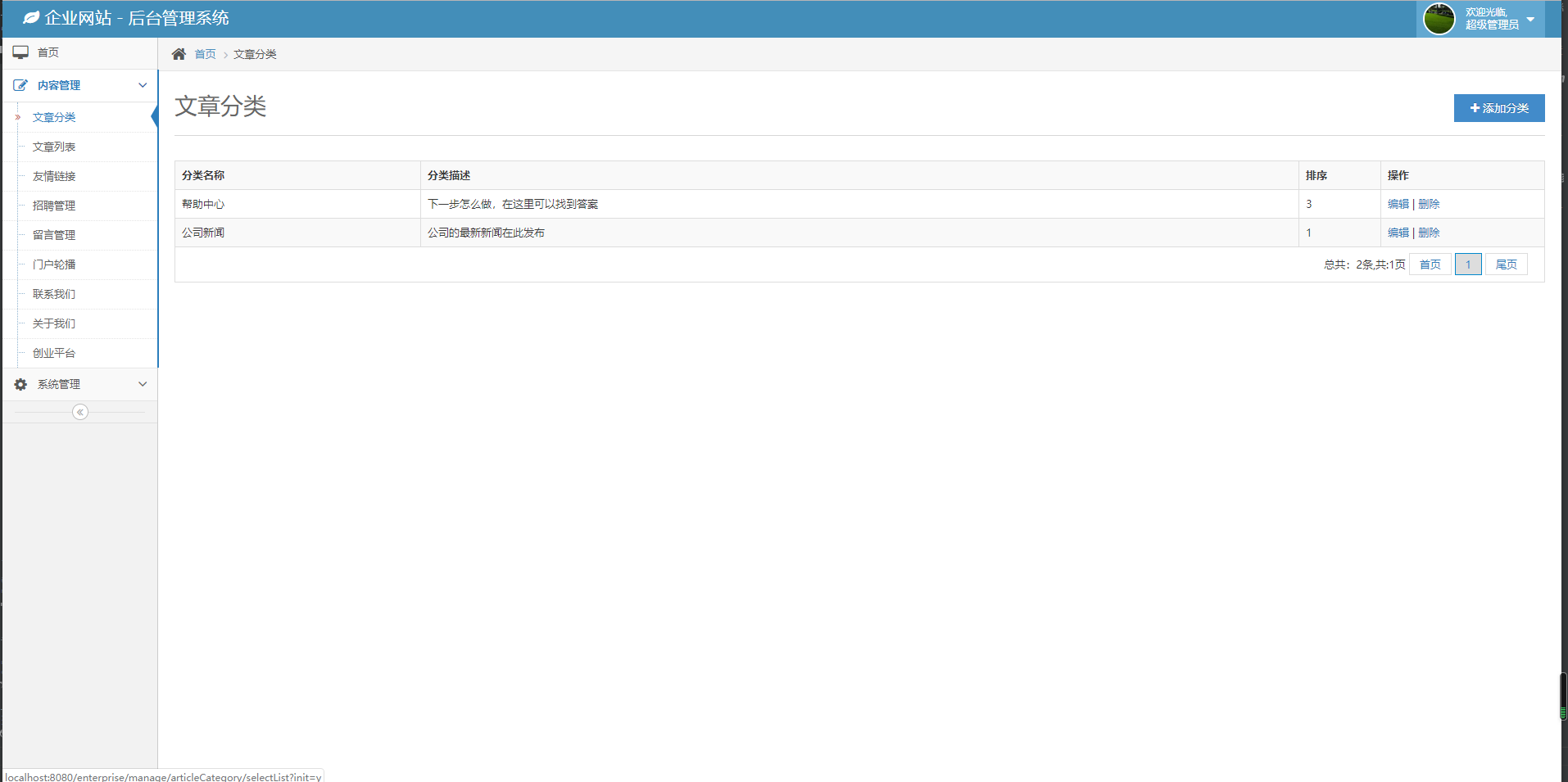Click the user avatar picture
The width and height of the screenshot is (1568, 782).
[x=1439, y=19]
